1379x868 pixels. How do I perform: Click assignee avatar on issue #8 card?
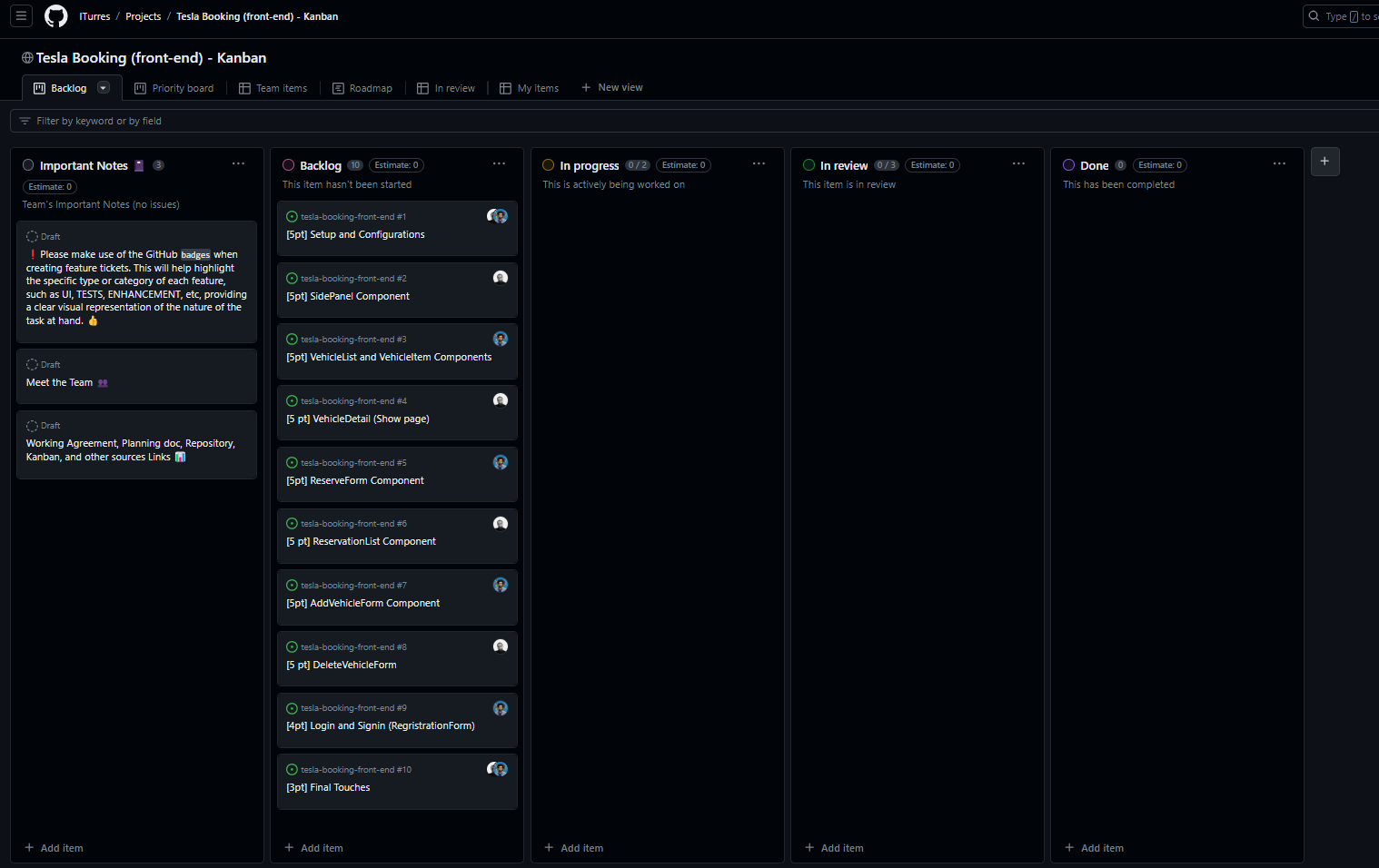coord(501,646)
